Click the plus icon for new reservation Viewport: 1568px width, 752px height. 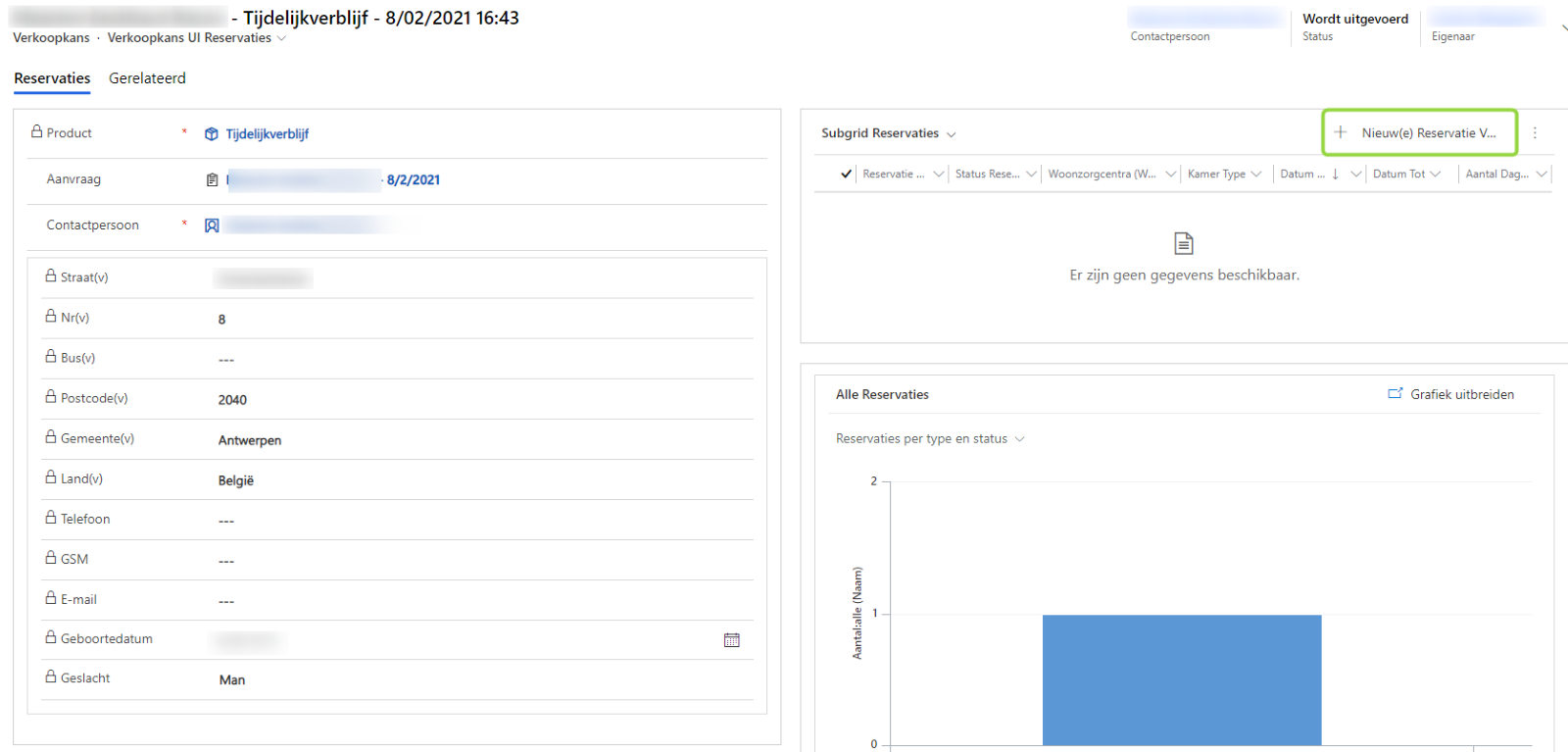[x=1340, y=132]
